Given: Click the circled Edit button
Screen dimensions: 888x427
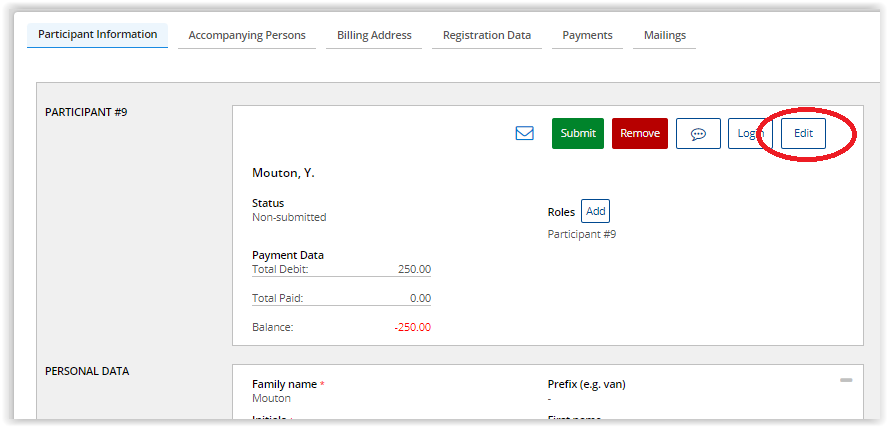Looking at the screenshot, I should [x=803, y=133].
